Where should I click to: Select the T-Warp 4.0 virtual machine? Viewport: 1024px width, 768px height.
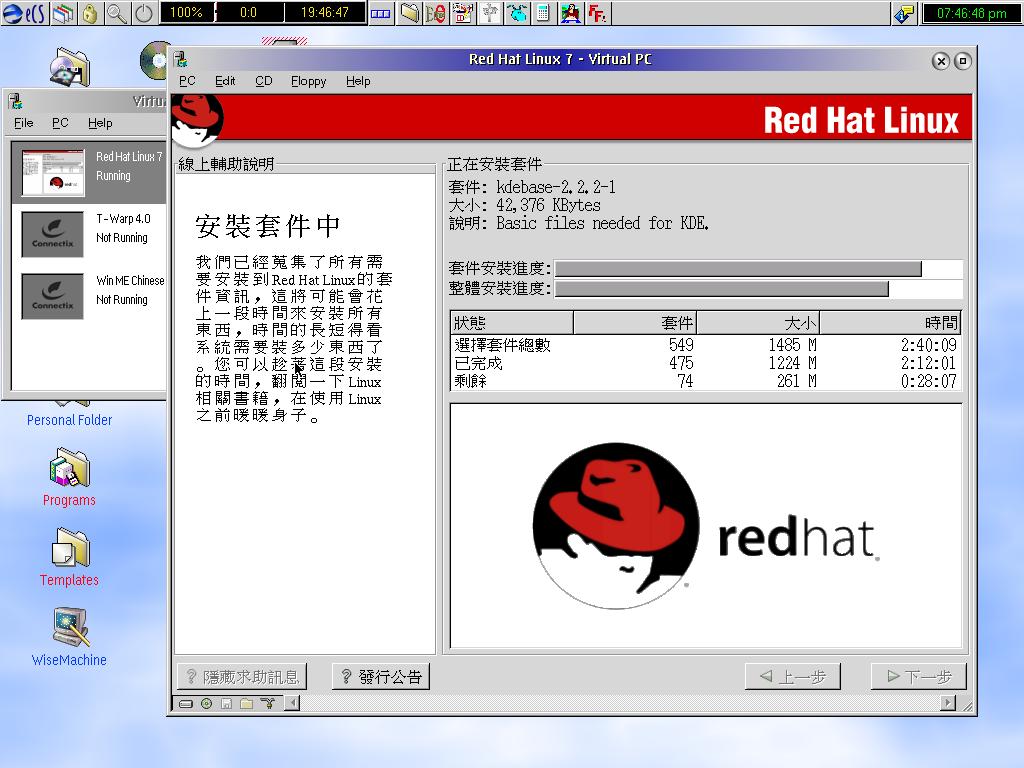[89, 234]
